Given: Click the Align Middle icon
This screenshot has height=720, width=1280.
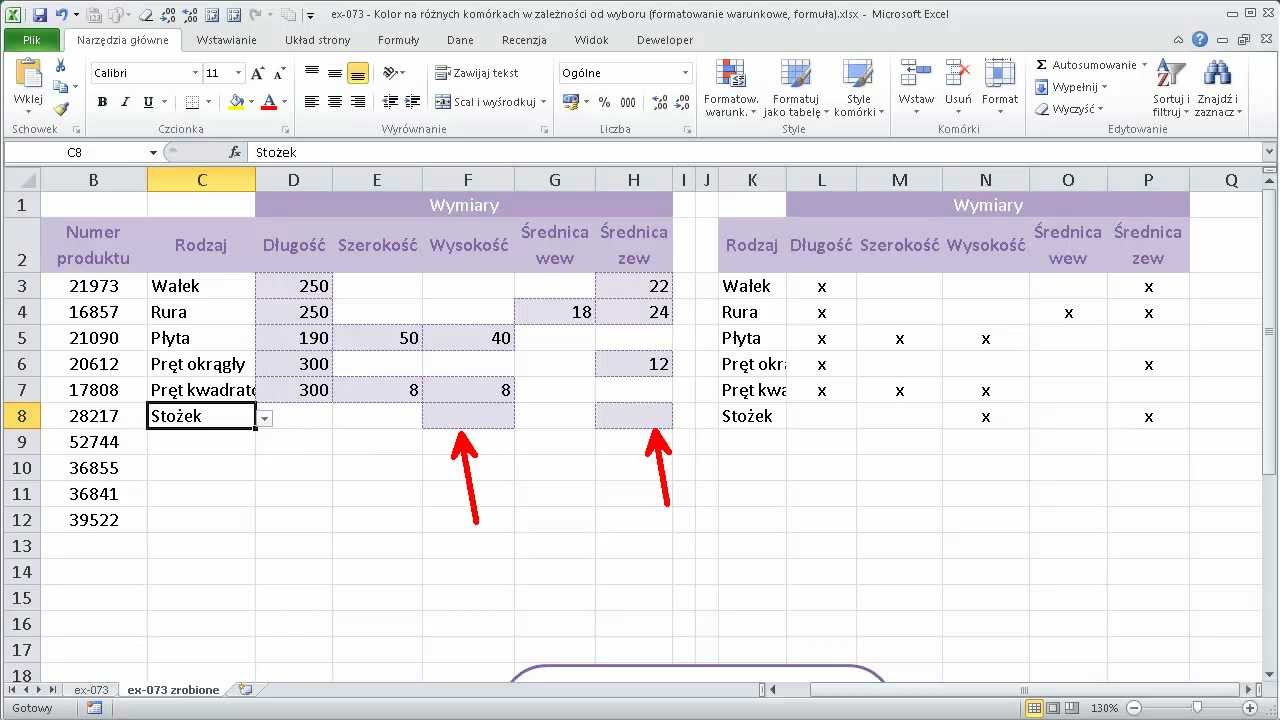Looking at the screenshot, I should pos(335,73).
